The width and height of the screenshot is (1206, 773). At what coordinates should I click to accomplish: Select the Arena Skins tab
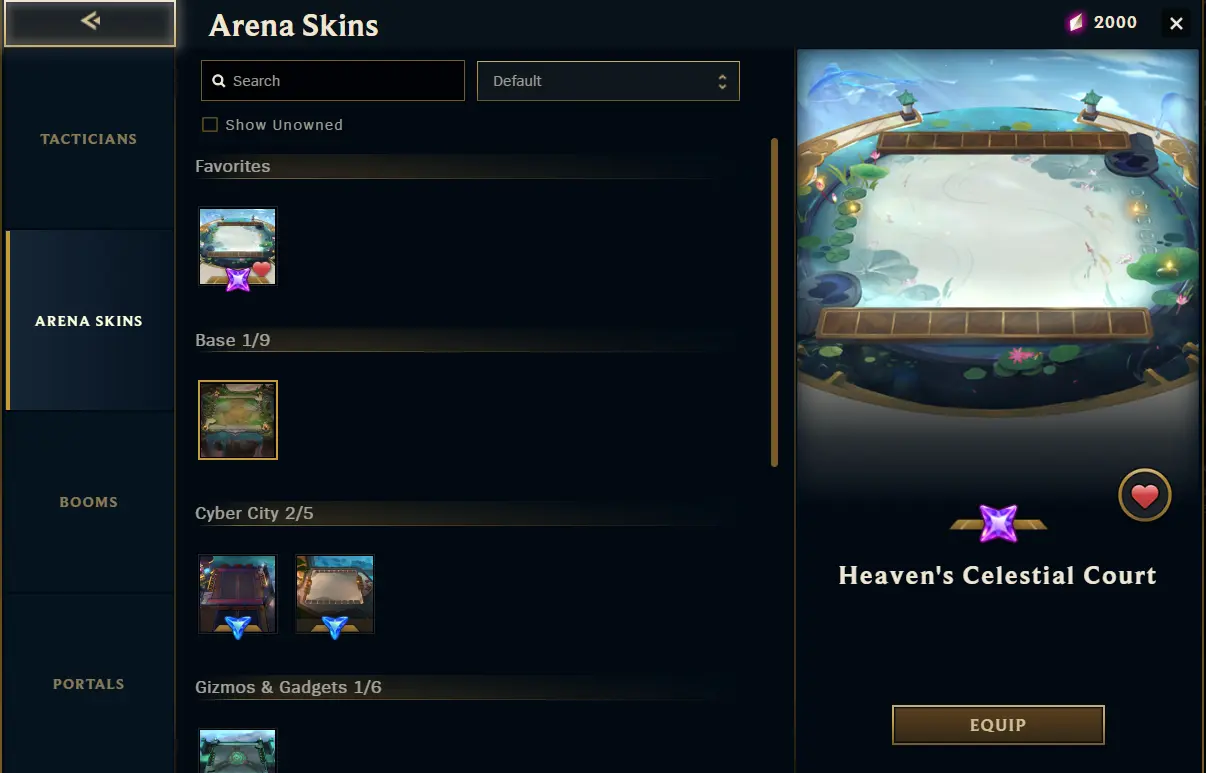89,321
